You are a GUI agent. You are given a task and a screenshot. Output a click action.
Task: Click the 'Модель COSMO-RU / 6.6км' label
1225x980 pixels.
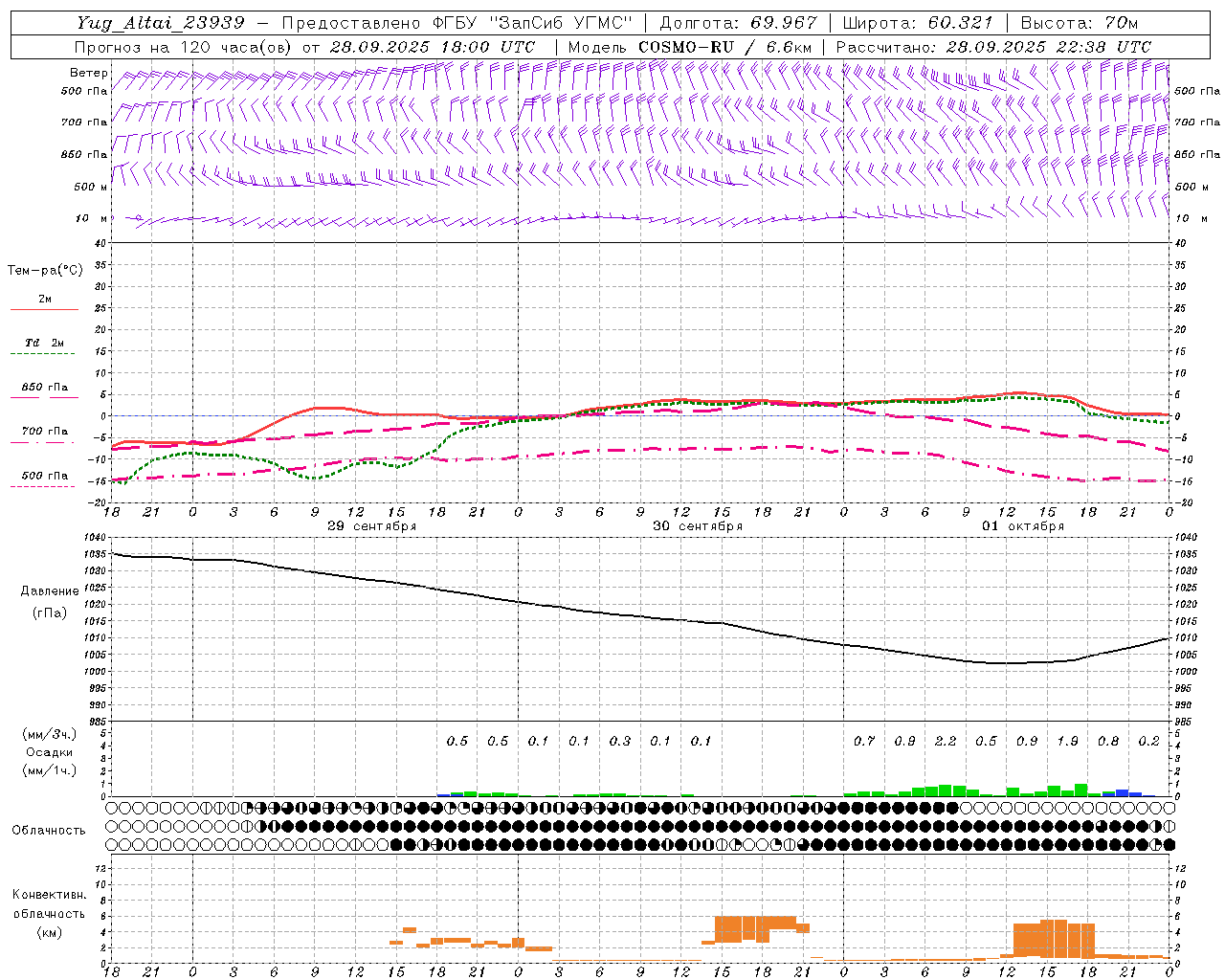689,46
